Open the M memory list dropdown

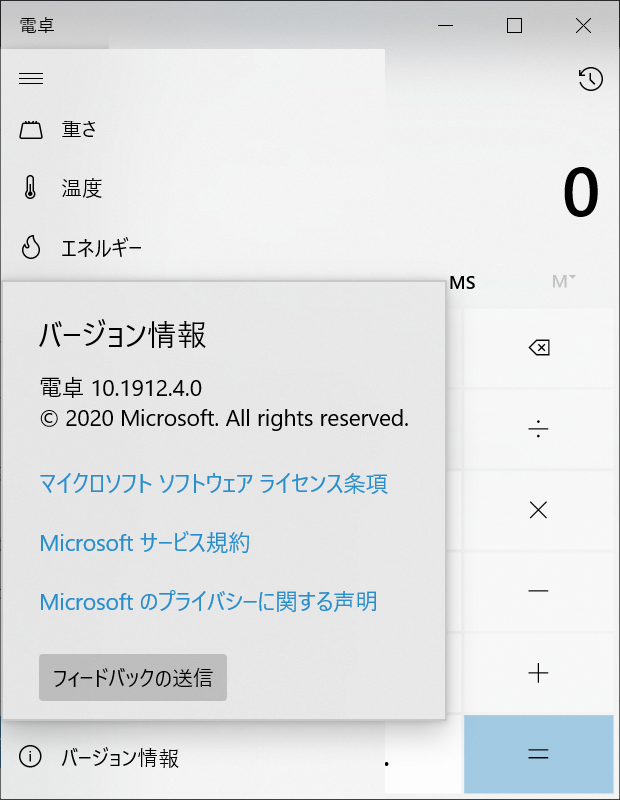pos(563,282)
